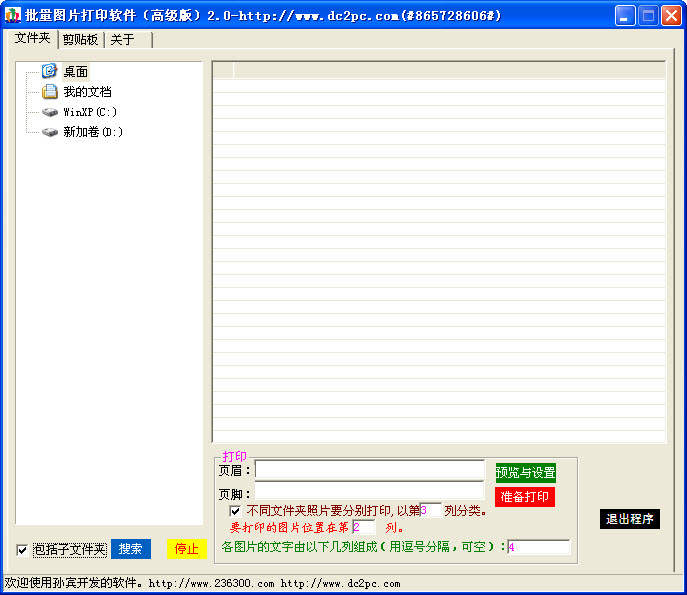
Task: Switch to the 剪贴板 tab
Action: tap(80, 39)
